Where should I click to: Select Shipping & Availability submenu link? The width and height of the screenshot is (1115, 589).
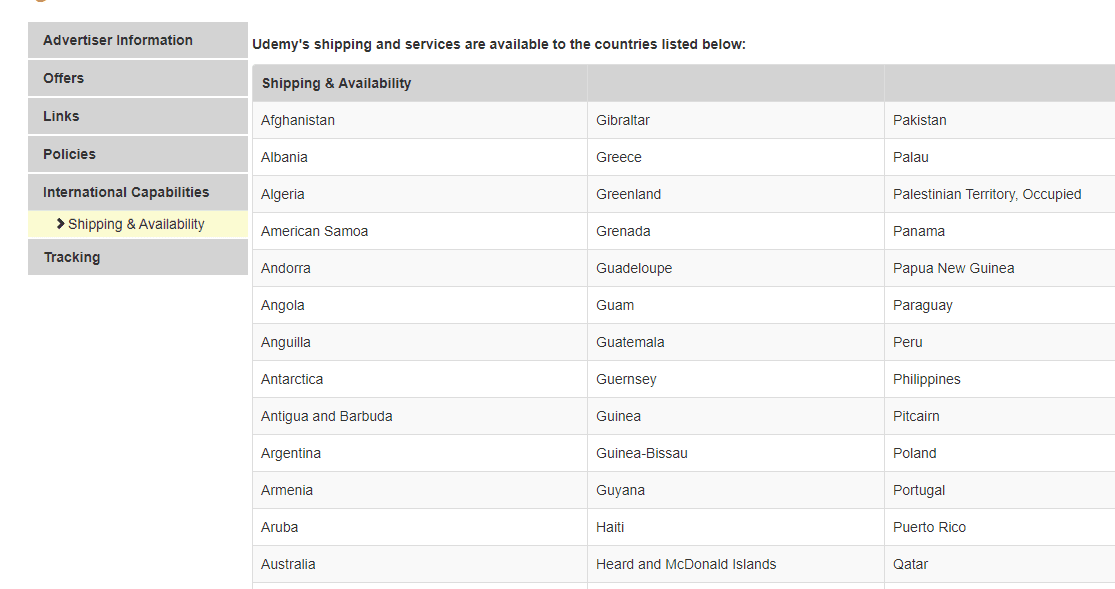point(136,224)
